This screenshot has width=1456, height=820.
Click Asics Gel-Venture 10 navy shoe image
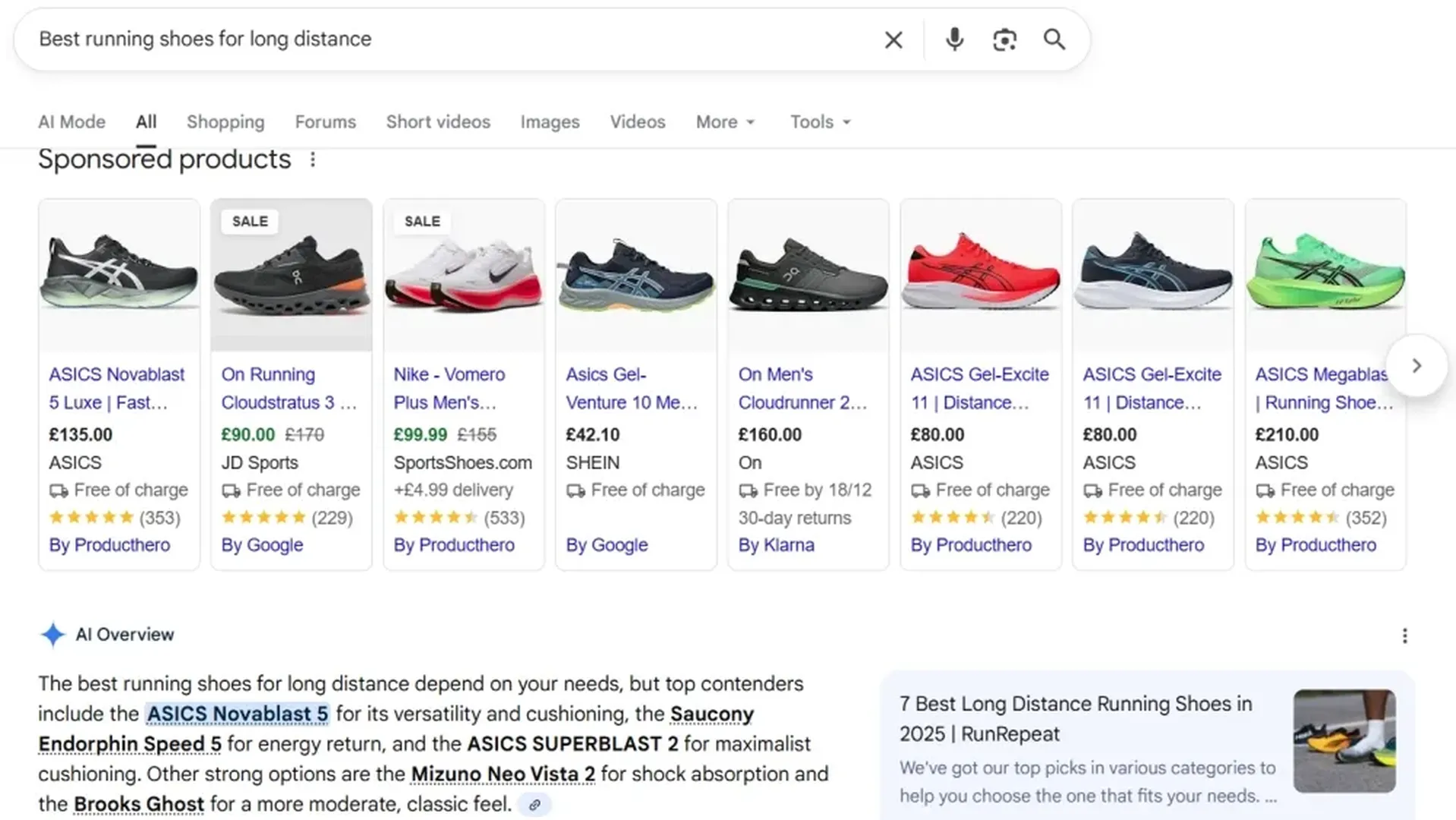(x=636, y=275)
